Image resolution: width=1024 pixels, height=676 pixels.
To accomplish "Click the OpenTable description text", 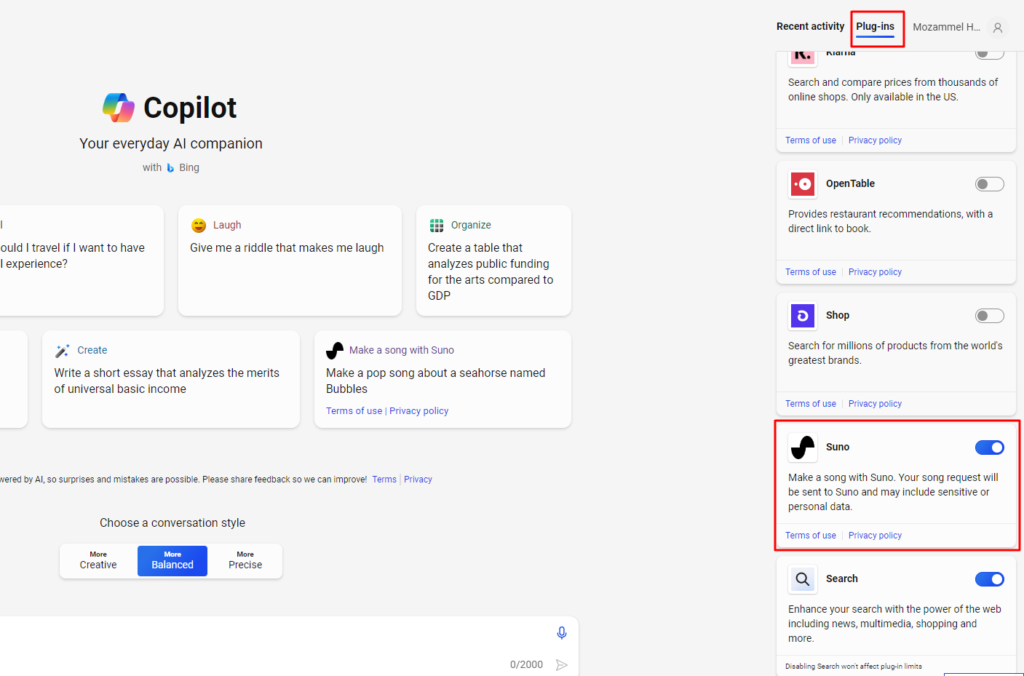I will click(890, 222).
